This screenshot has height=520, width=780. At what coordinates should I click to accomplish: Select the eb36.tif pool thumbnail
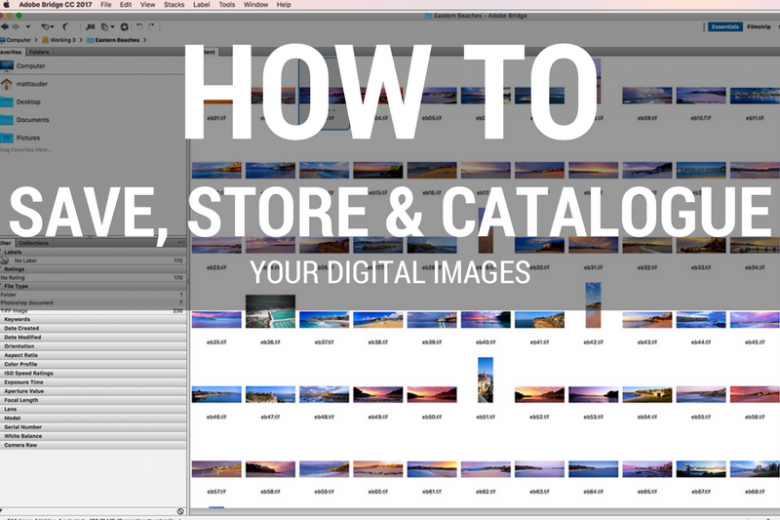coord(270,312)
